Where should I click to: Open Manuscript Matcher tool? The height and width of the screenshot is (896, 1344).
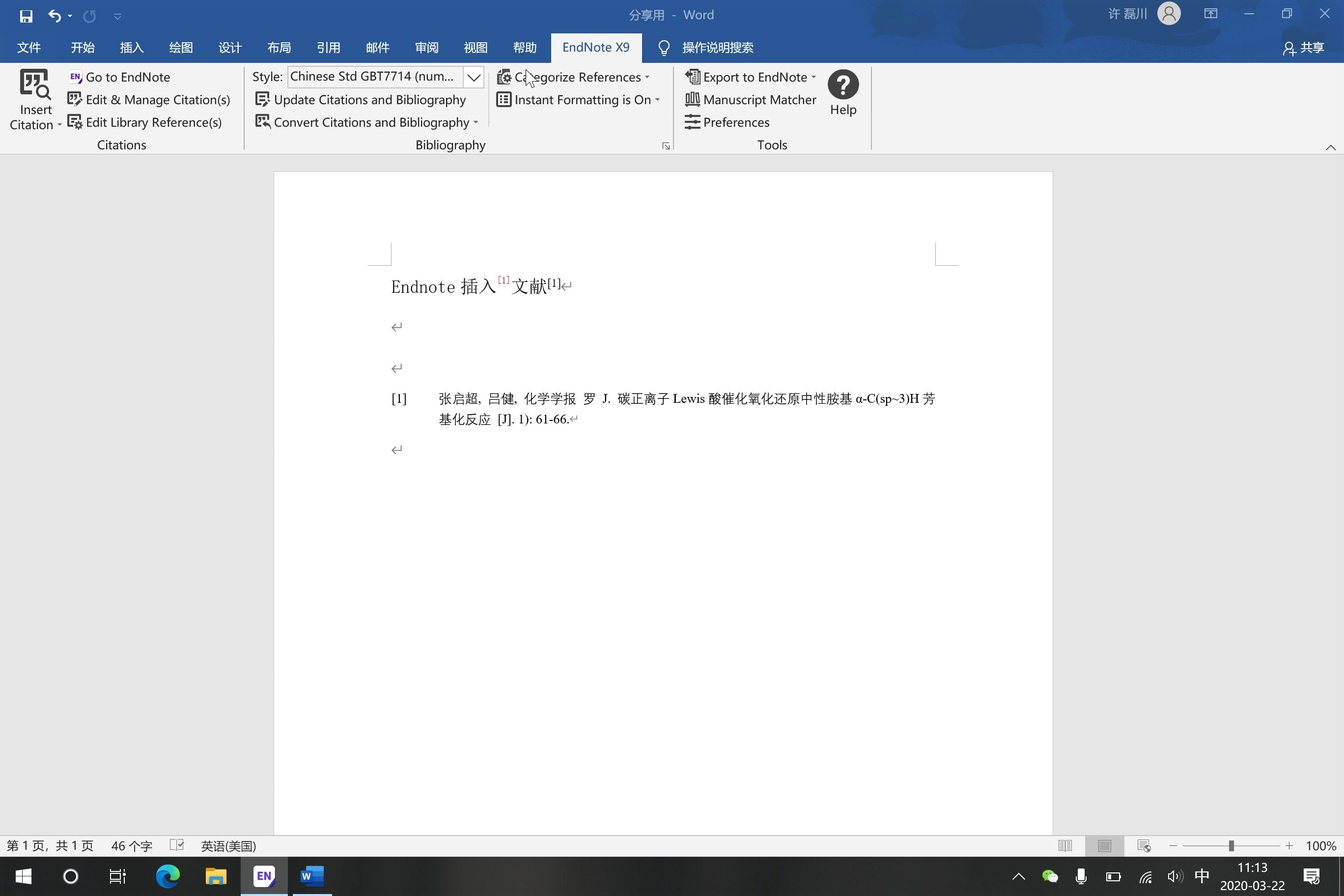750,100
